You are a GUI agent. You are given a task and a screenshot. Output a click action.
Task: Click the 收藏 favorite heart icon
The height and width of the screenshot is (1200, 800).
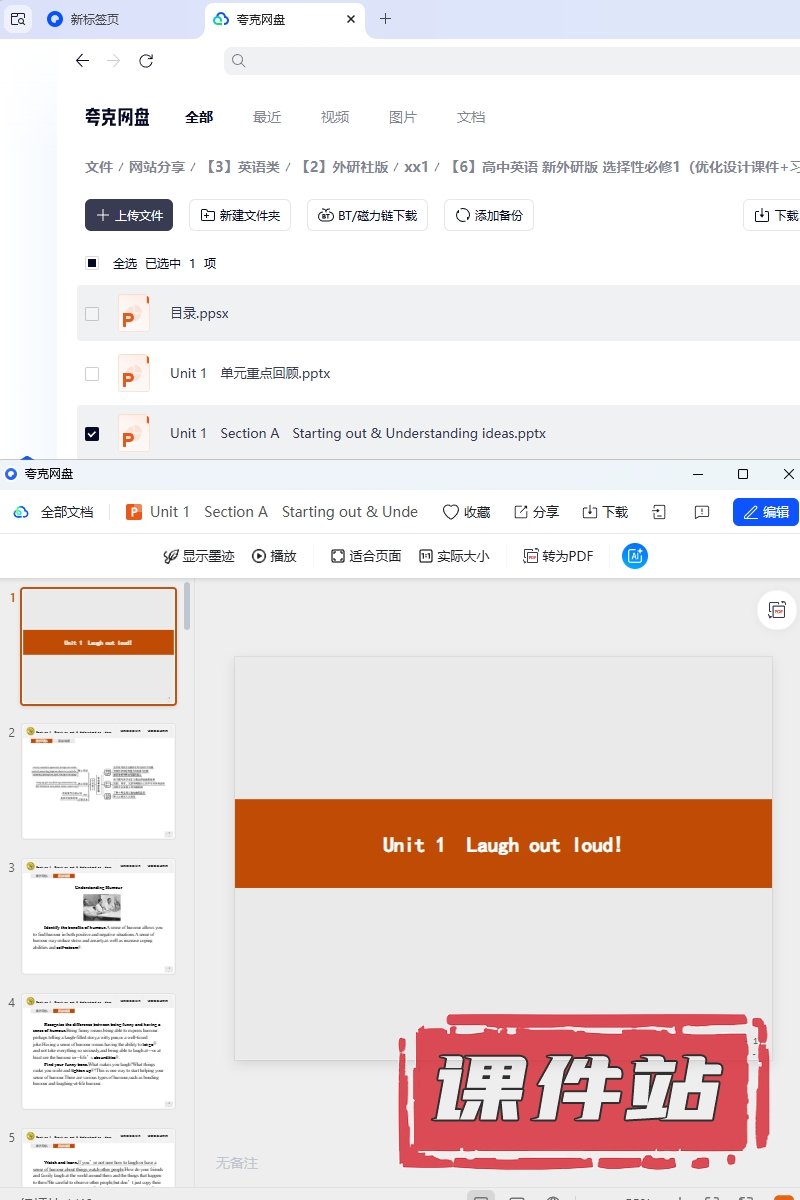(466, 512)
